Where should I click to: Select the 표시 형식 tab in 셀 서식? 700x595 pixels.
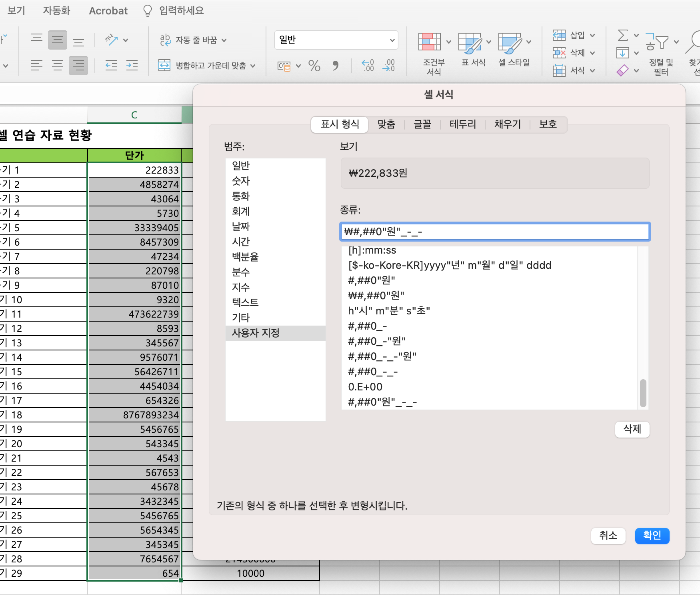point(340,124)
